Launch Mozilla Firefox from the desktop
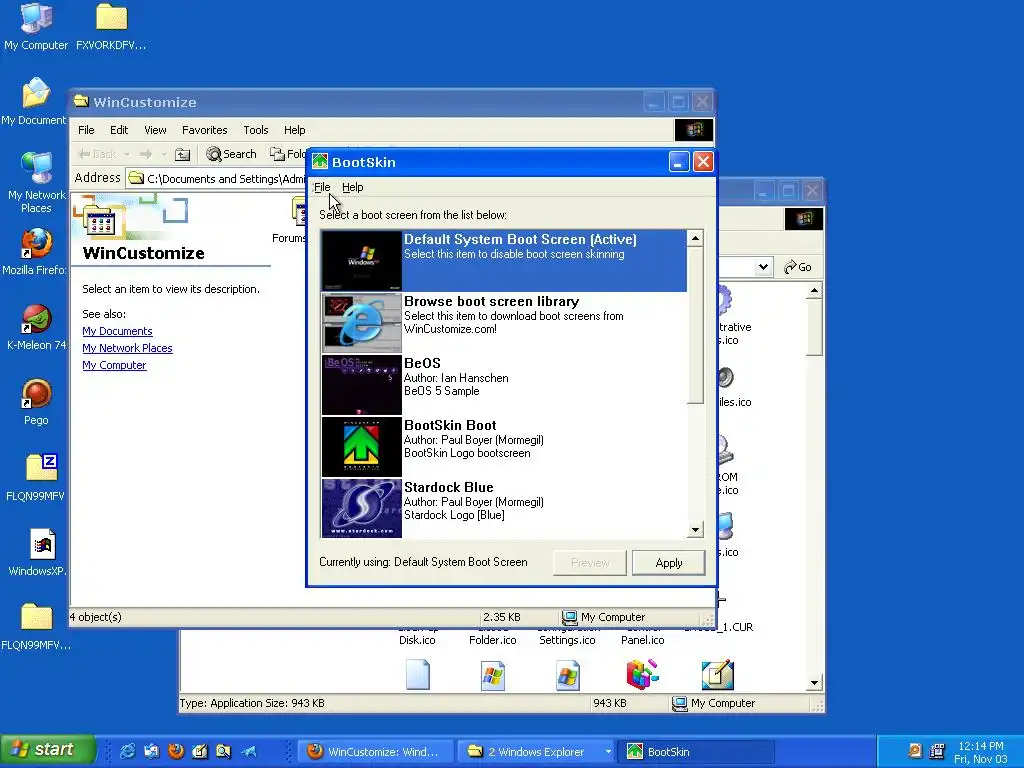This screenshot has width=1024, height=768. point(35,251)
